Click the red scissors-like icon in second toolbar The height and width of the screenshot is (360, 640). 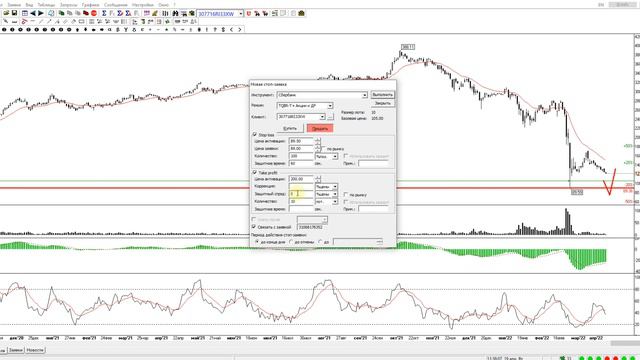coord(24,21)
